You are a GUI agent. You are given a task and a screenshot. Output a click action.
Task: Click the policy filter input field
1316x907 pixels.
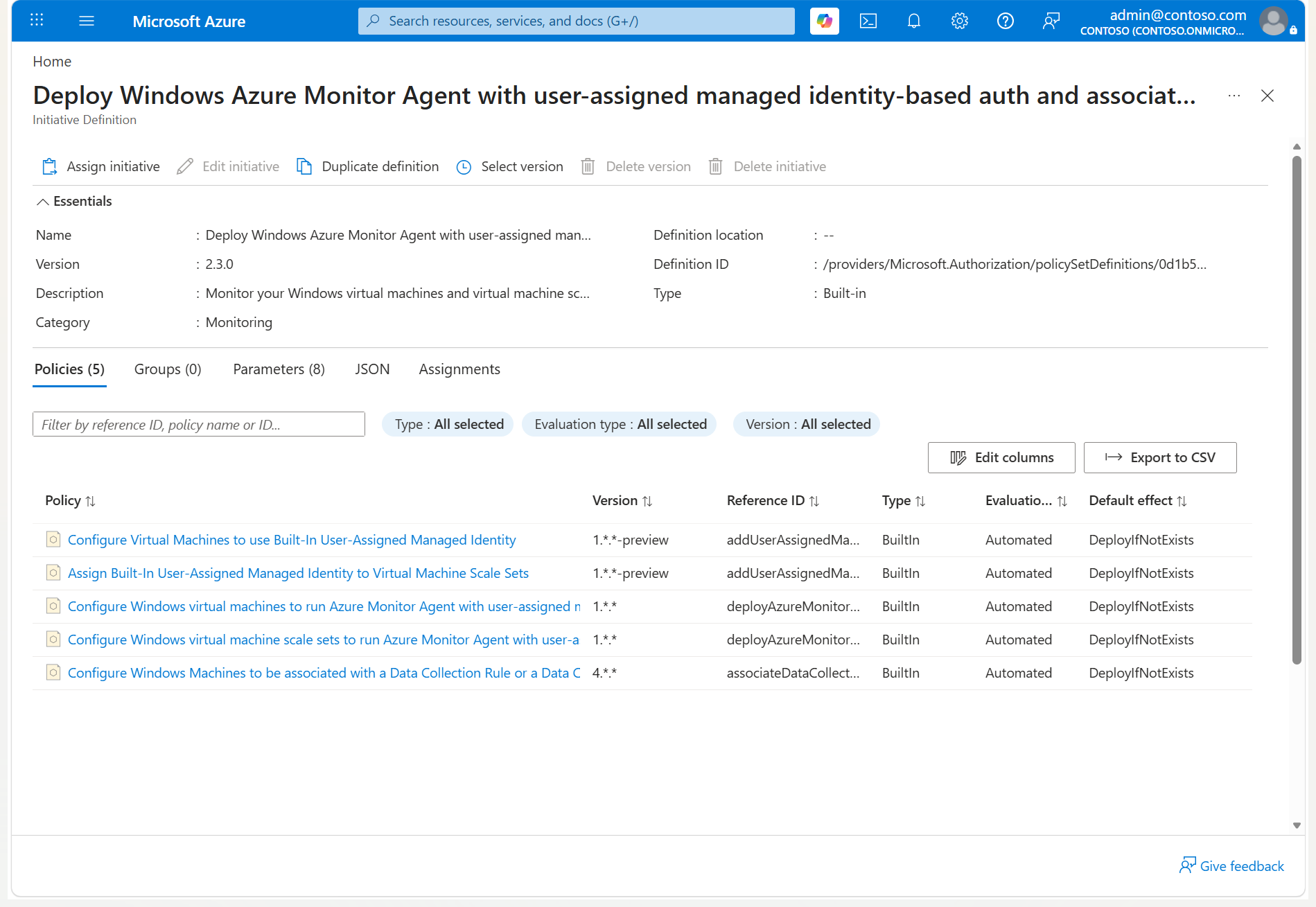(199, 424)
